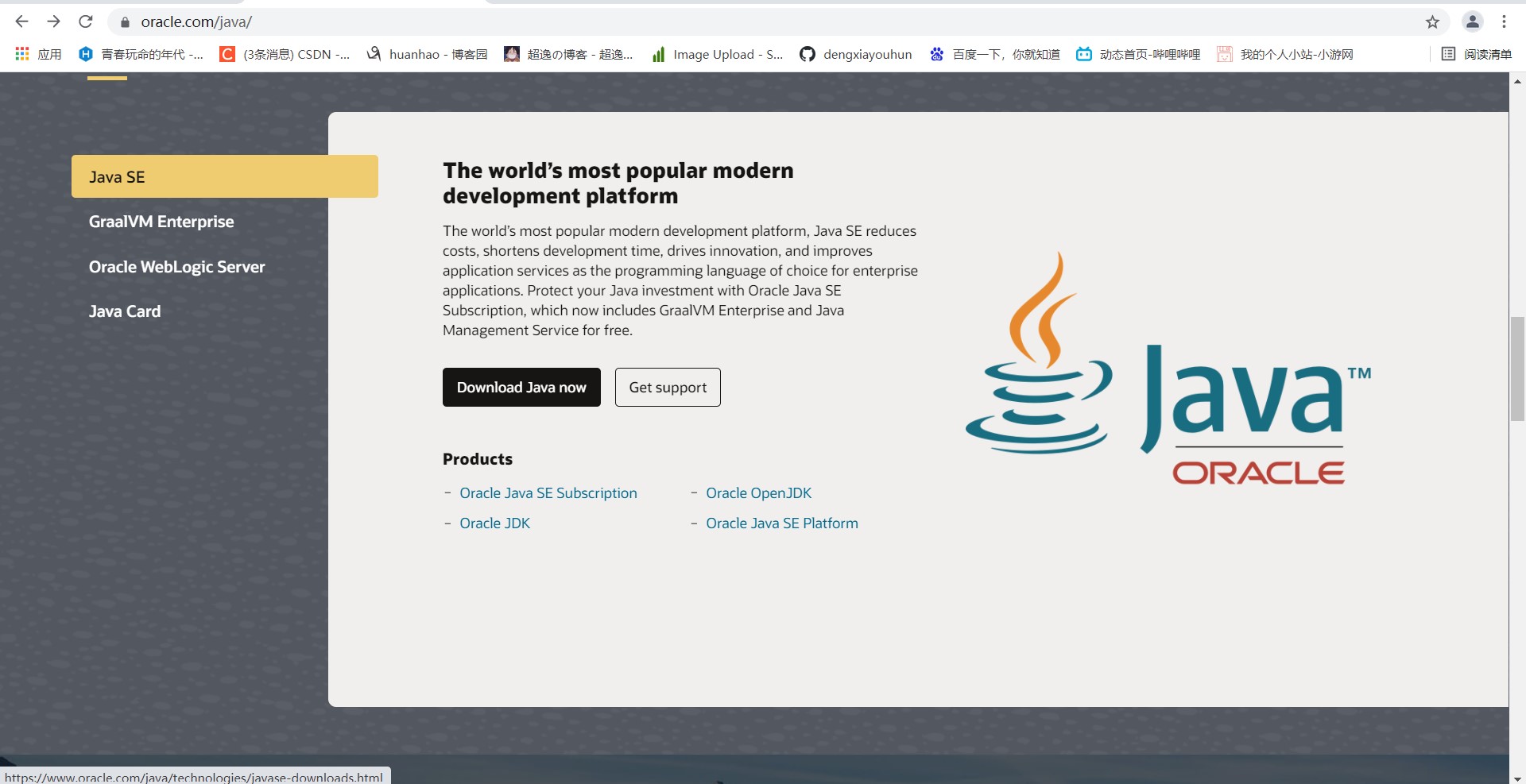Click the "Products" heading text
The width and height of the screenshot is (1526, 784).
click(x=478, y=459)
